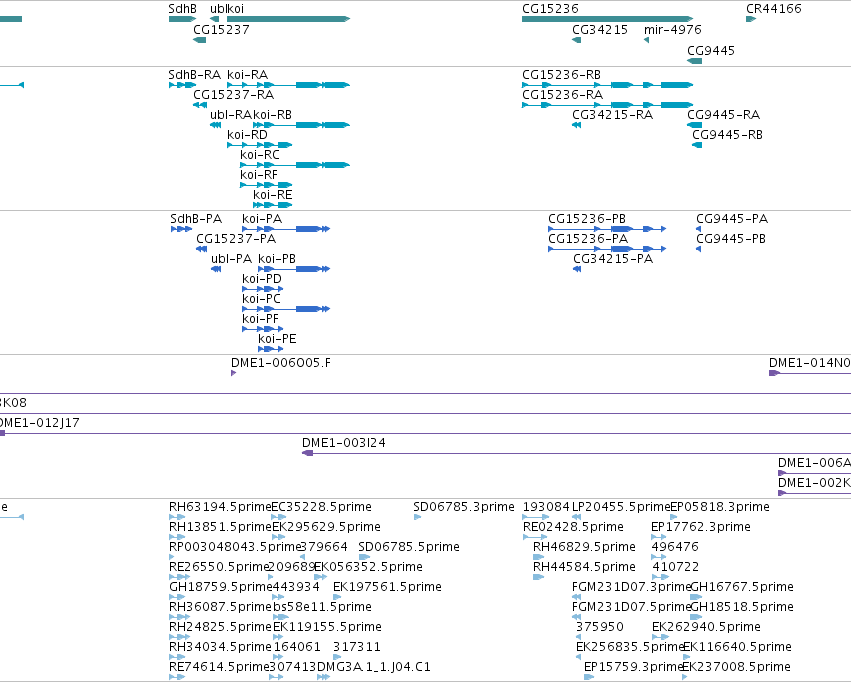Click the SdhB gene label
Image resolution: width=851 pixels, height=682 pixels.
coord(182,9)
